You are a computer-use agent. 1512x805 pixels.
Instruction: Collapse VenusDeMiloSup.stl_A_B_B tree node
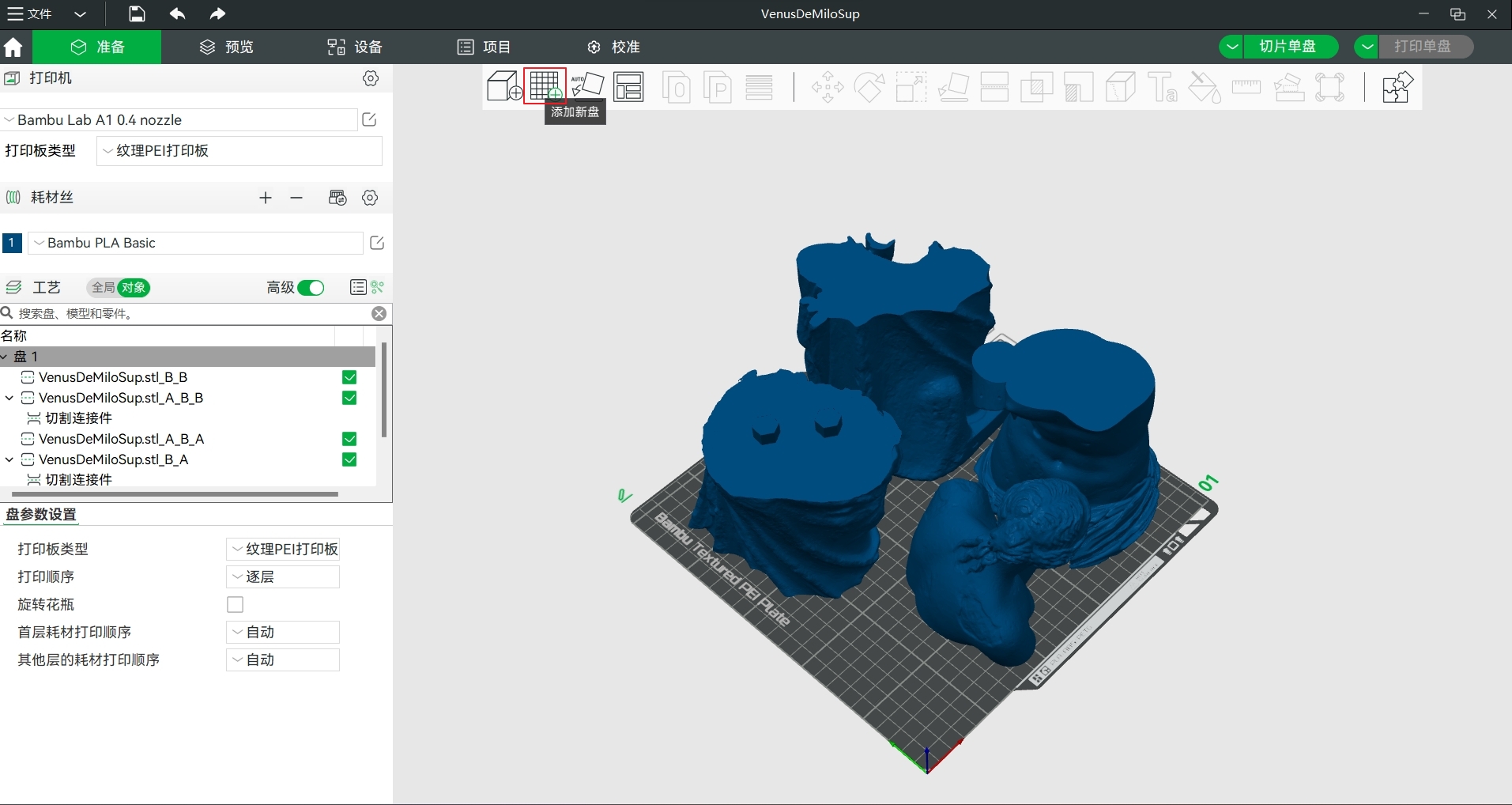coord(9,398)
